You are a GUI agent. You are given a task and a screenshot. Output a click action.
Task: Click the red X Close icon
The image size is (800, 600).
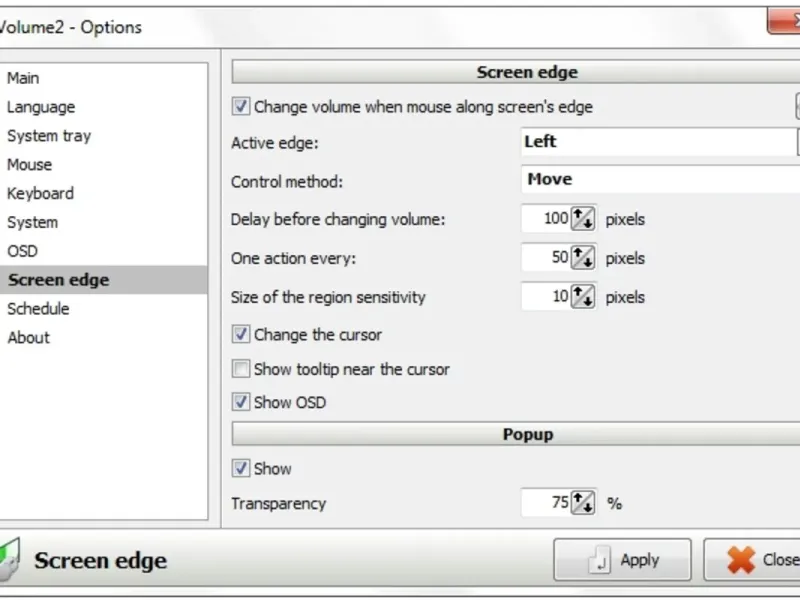click(x=741, y=560)
